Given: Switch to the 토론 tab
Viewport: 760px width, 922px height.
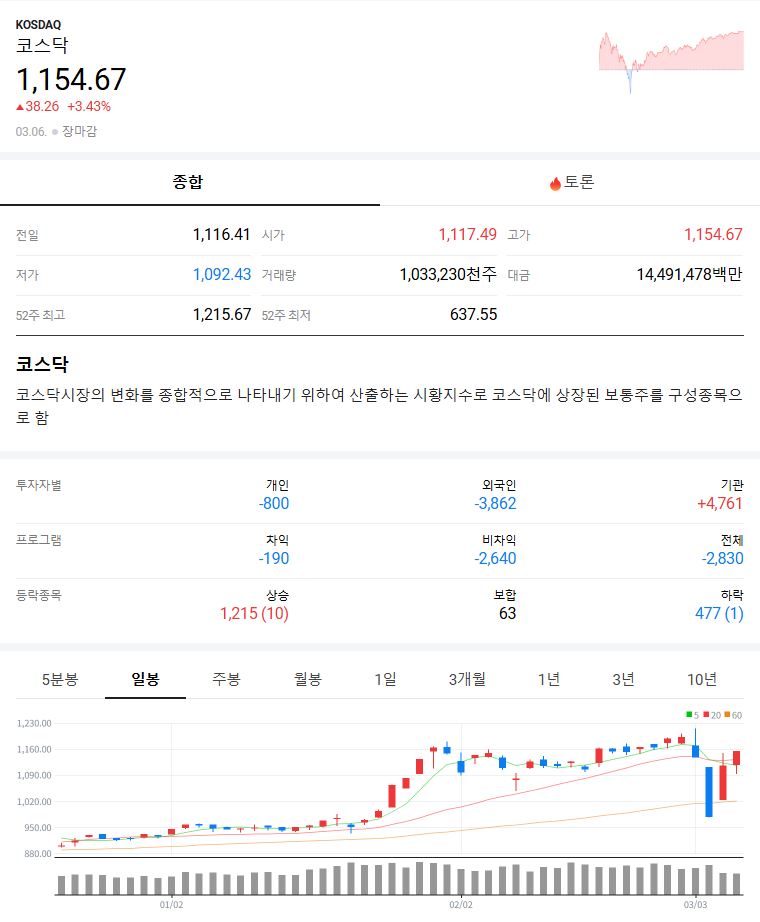Looking at the screenshot, I should click(570, 182).
